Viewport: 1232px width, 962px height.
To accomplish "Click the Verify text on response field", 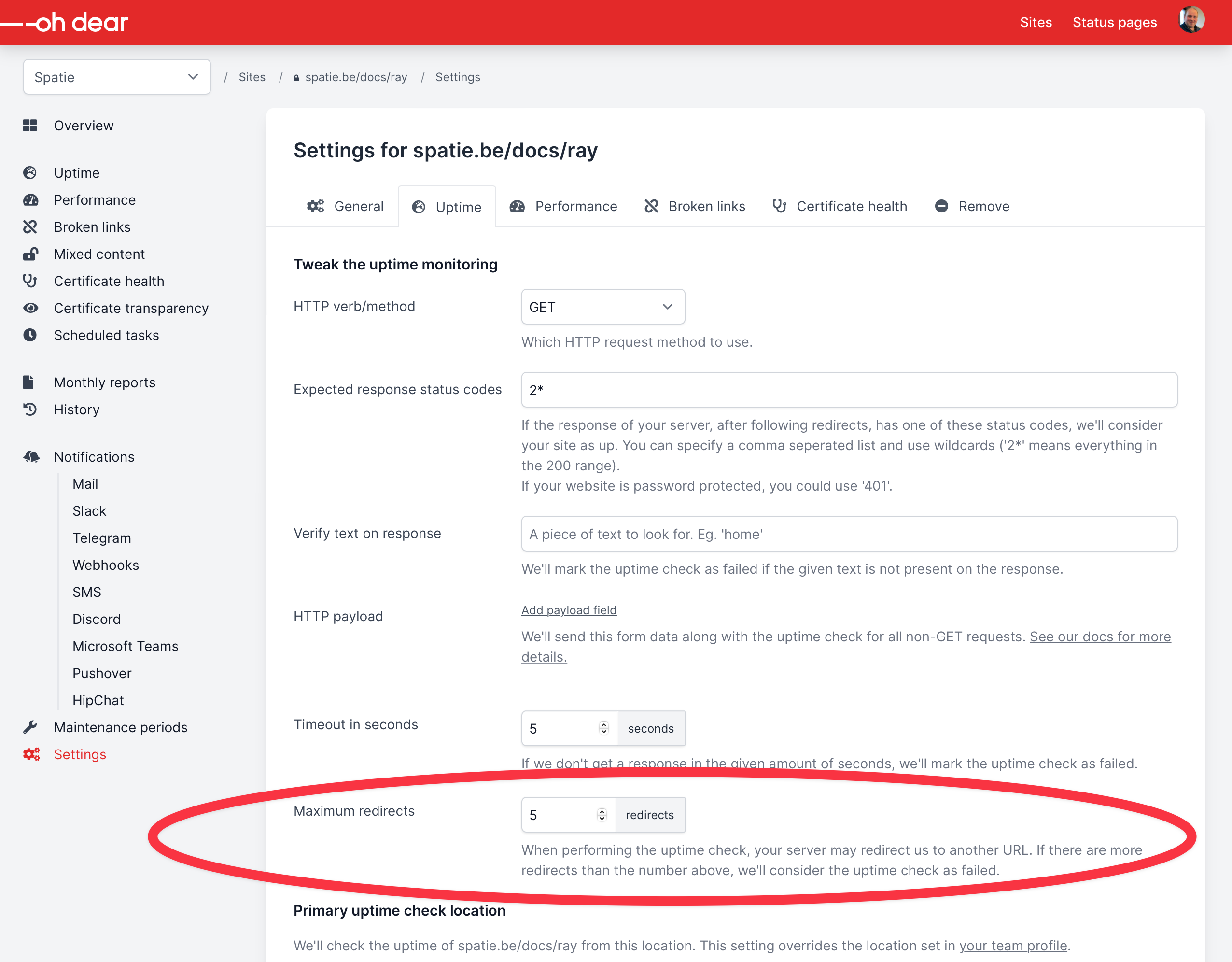I will coord(849,534).
